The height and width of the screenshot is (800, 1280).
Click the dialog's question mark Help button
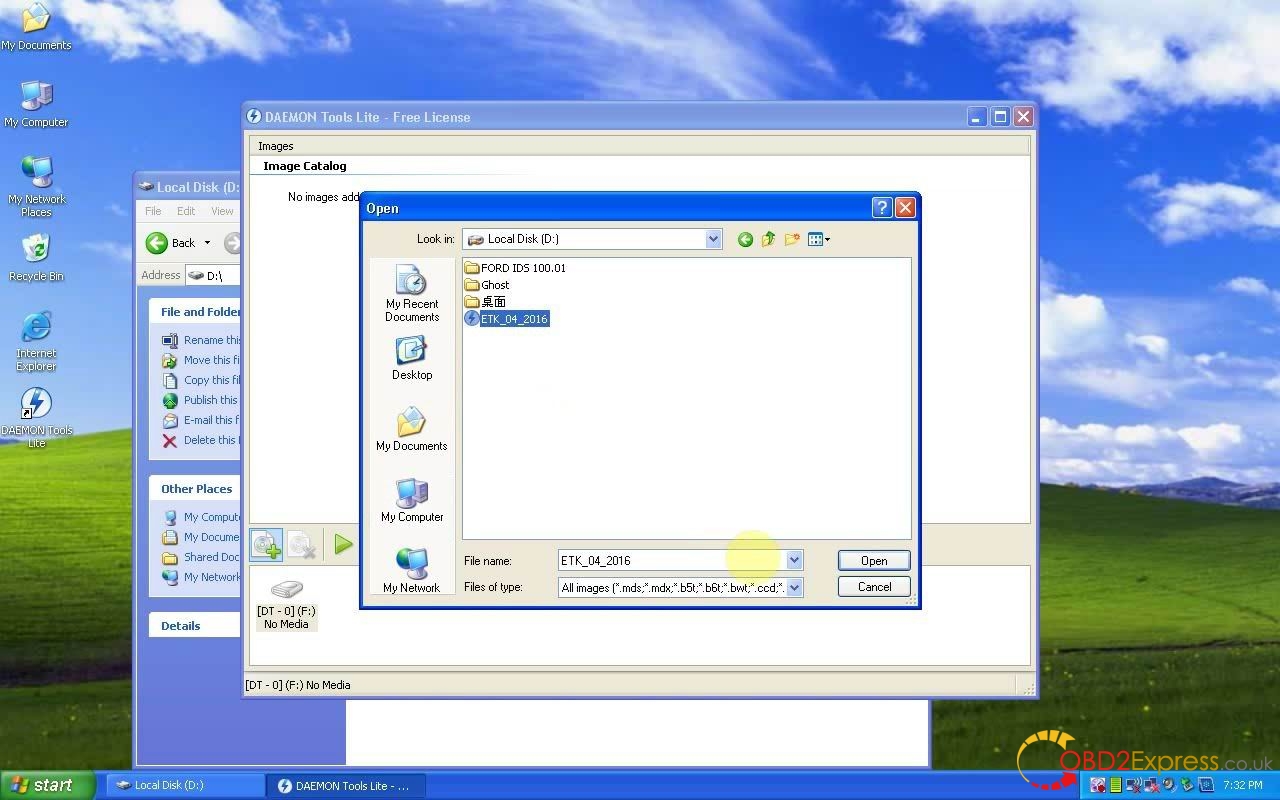881,208
